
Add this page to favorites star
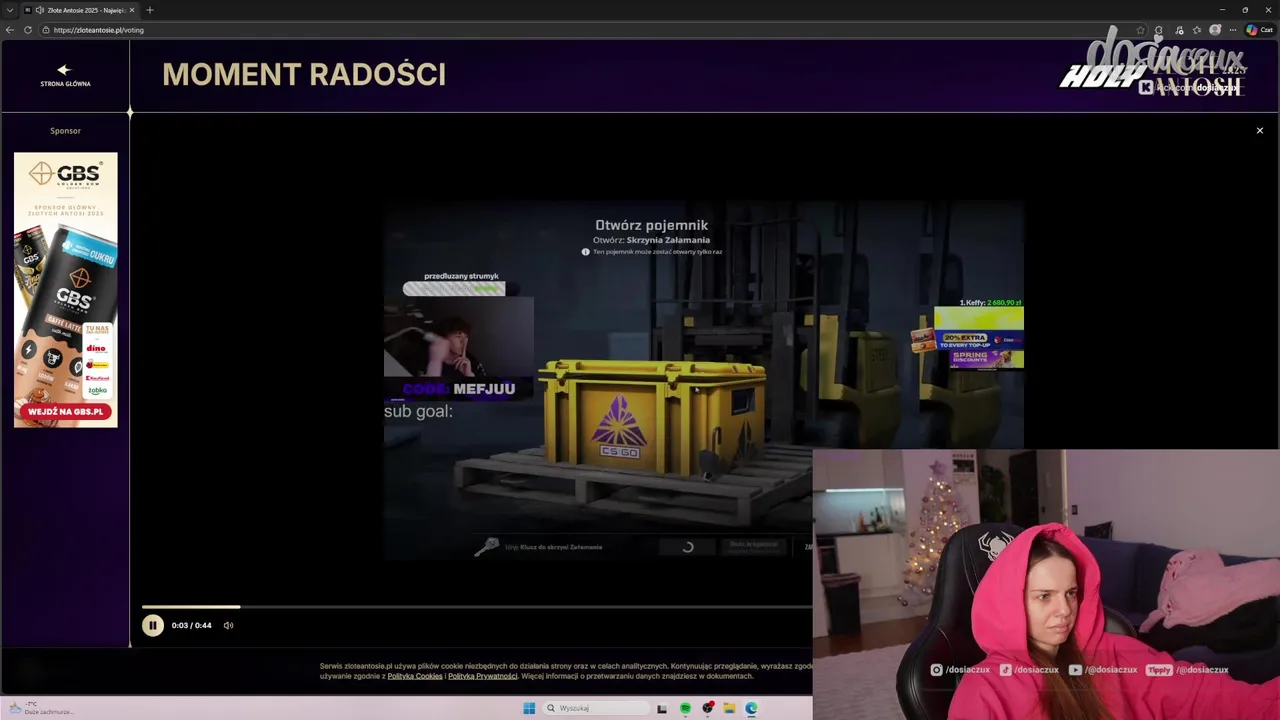click(x=1140, y=30)
